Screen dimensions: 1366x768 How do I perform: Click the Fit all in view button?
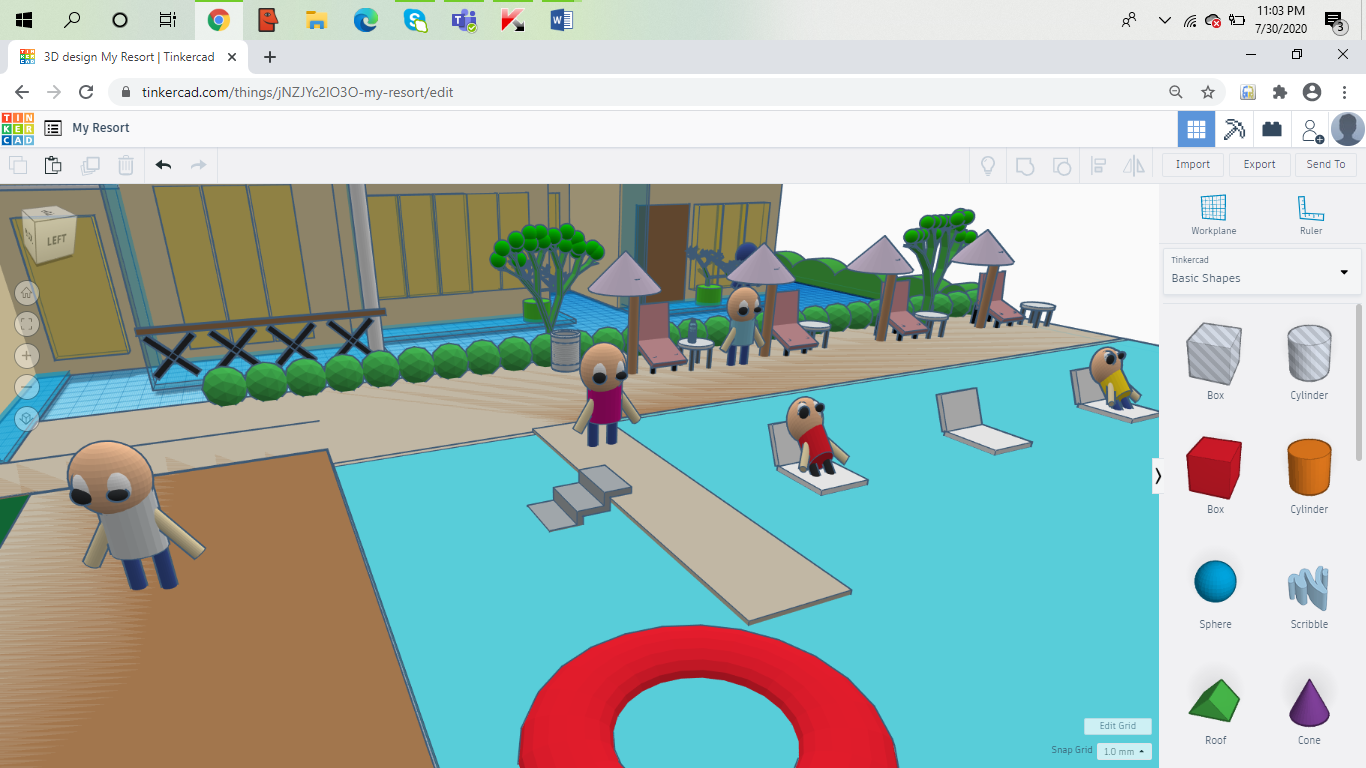coord(27,324)
